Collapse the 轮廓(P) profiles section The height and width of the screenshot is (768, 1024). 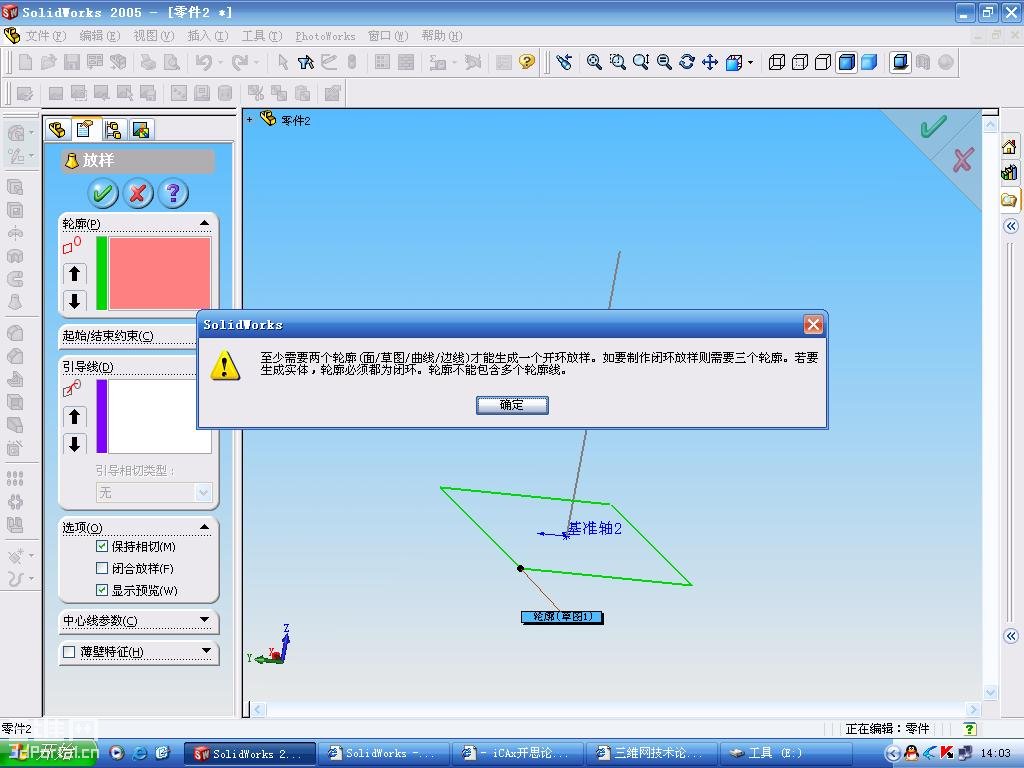point(204,223)
